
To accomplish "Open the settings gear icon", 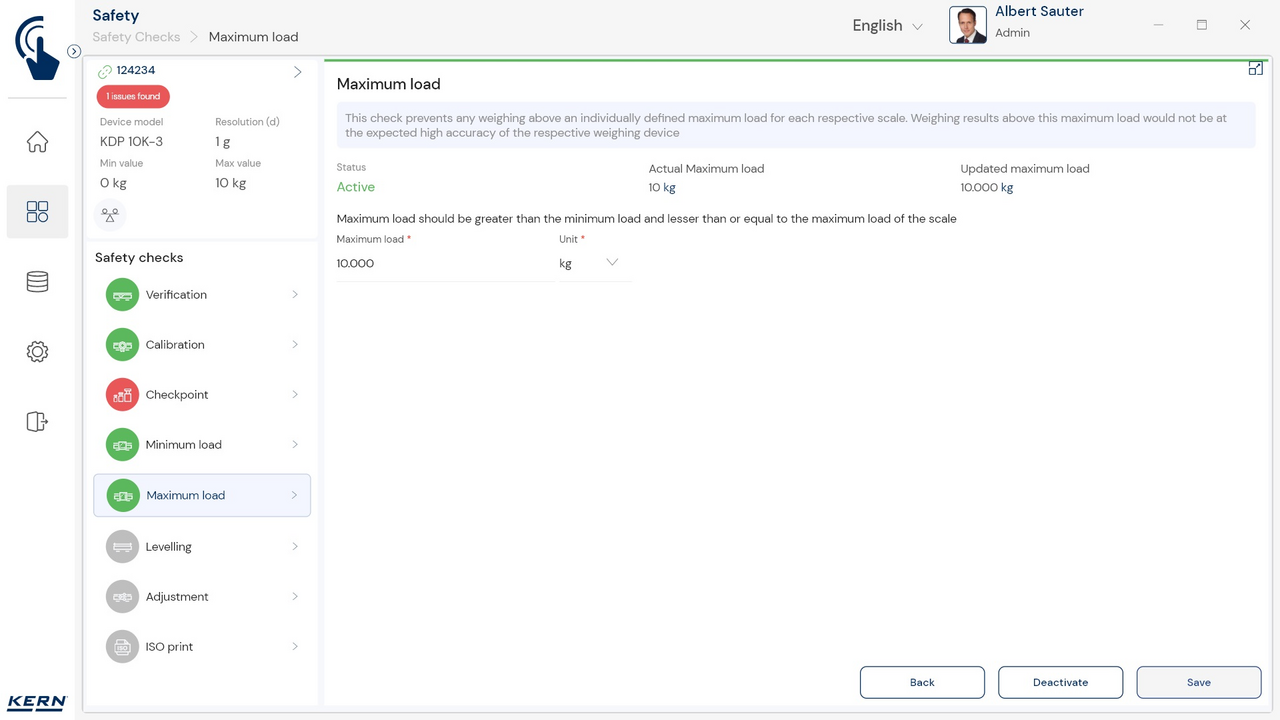I will [x=37, y=352].
